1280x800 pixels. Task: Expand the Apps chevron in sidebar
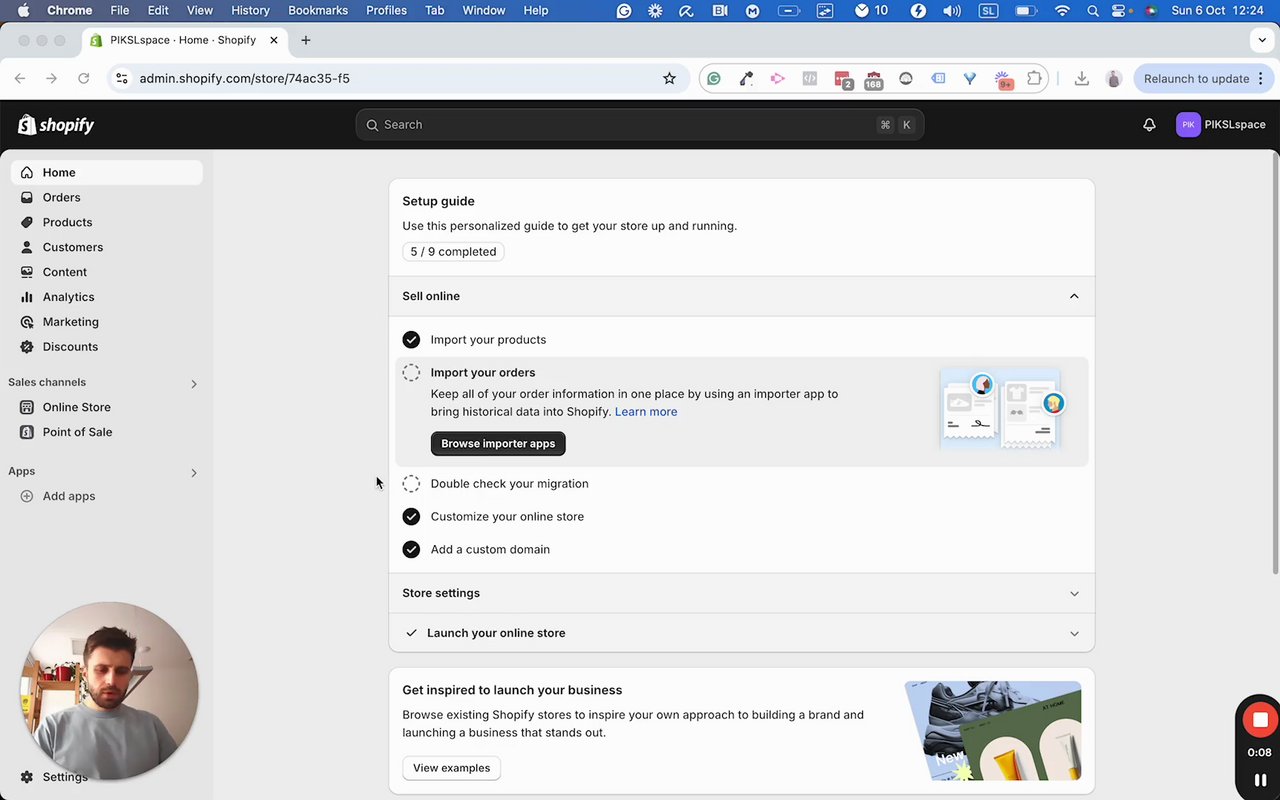[194, 472]
